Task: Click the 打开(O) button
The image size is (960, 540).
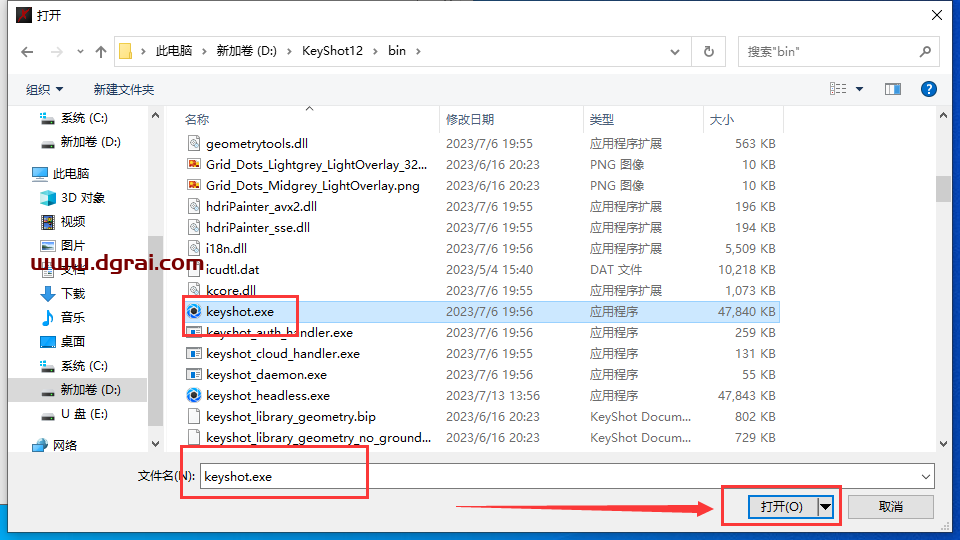Action: click(782, 506)
